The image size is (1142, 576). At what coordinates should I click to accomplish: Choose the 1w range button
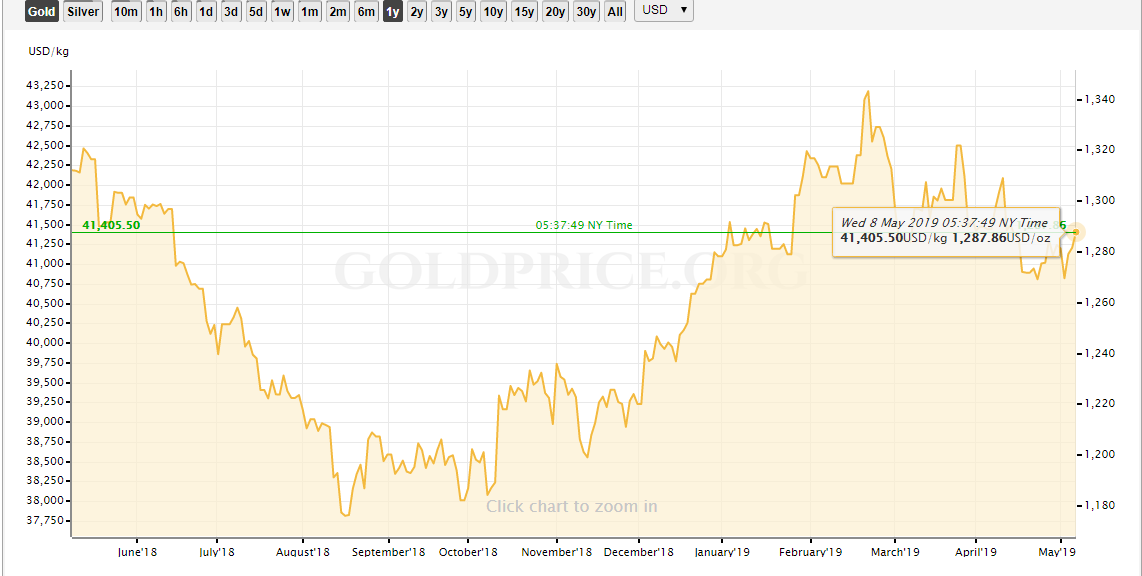point(282,12)
